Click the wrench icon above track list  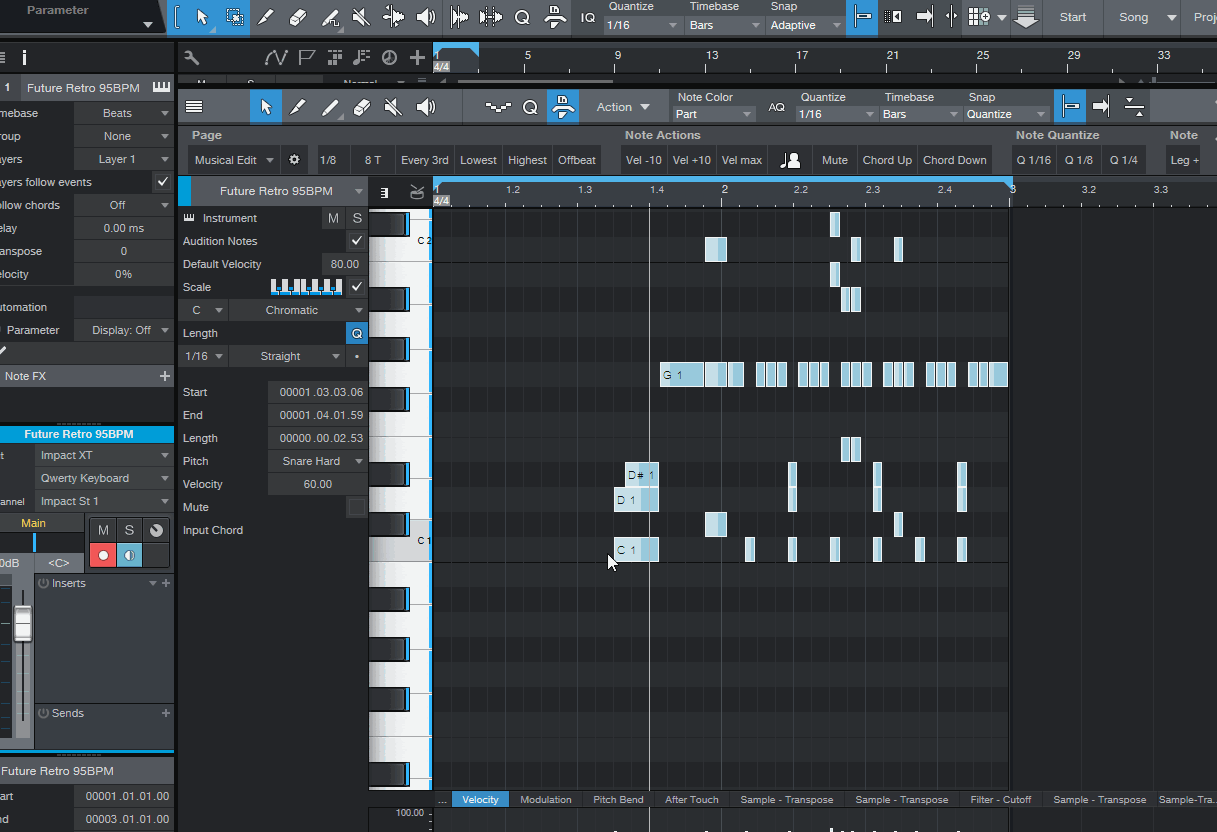[x=191, y=58]
